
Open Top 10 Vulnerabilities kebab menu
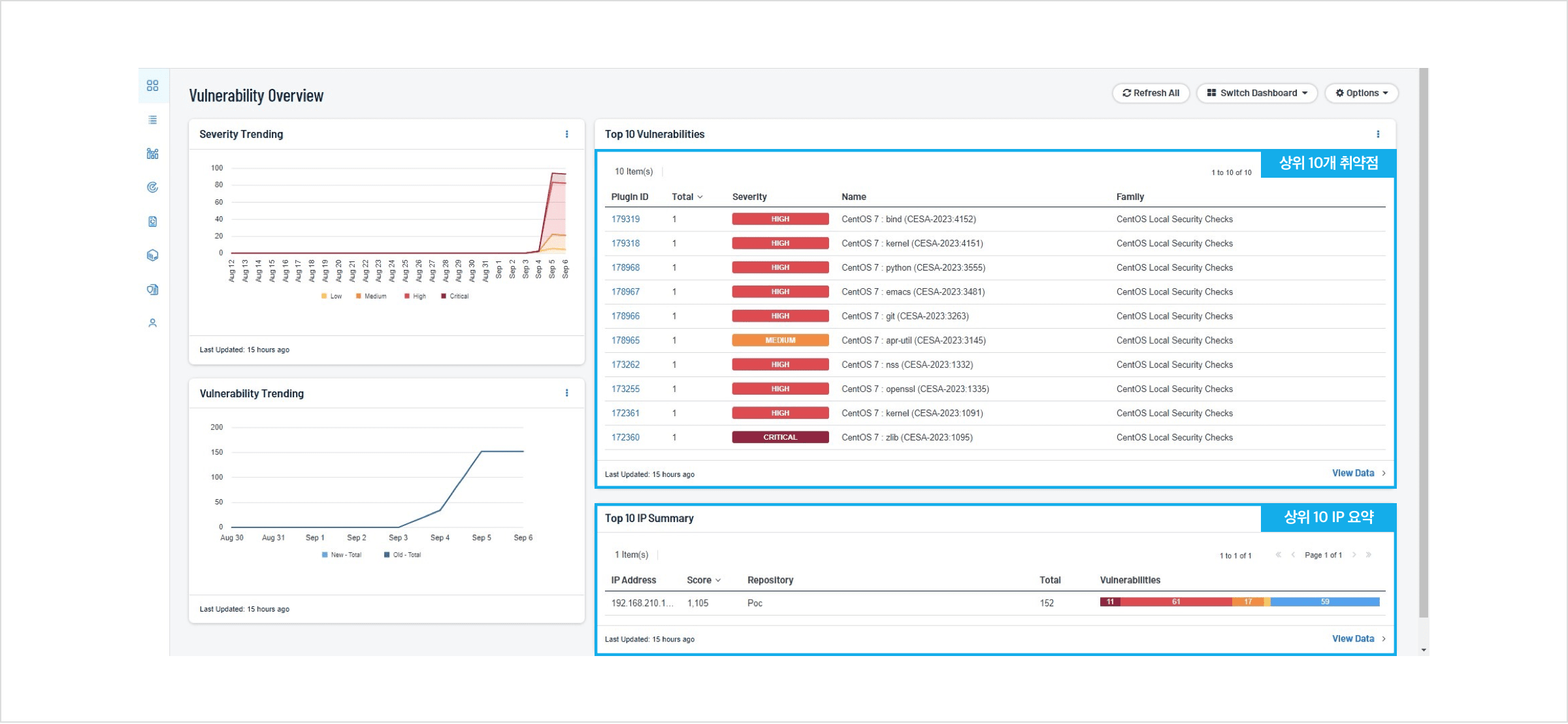pos(1378,134)
